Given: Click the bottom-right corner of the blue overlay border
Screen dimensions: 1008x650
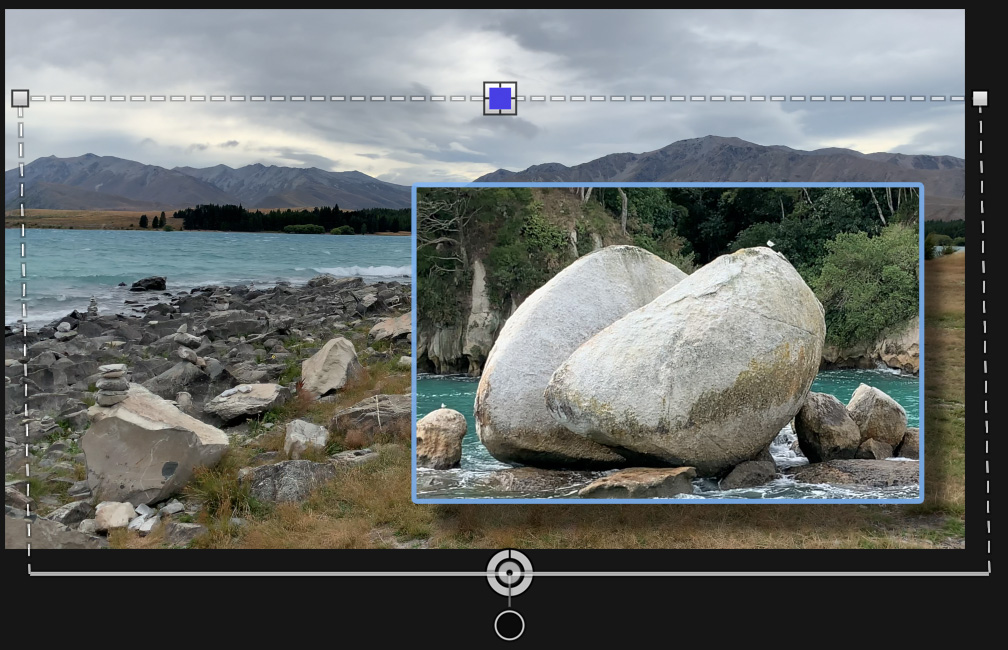Looking at the screenshot, I should coord(921,500).
